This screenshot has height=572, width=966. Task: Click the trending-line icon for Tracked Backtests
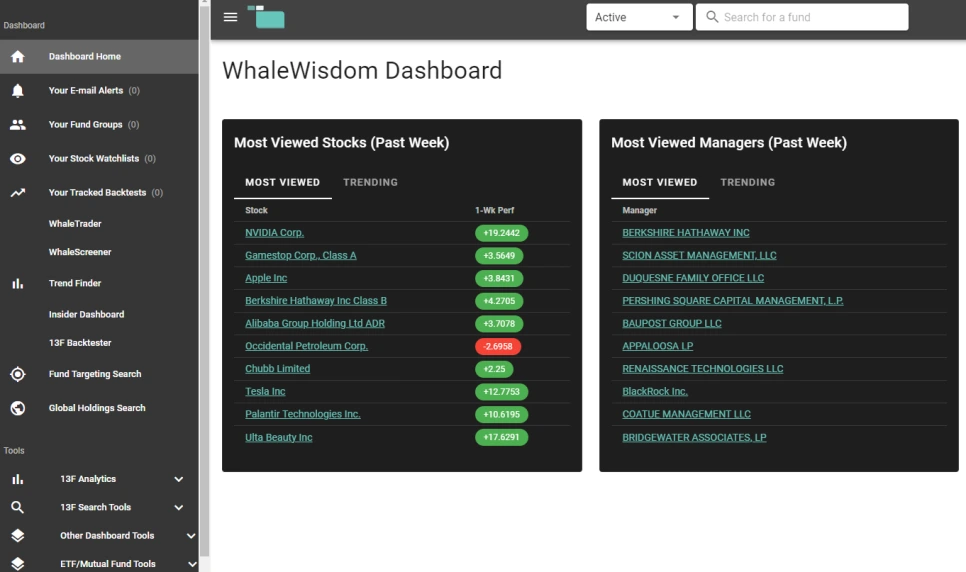point(18,192)
